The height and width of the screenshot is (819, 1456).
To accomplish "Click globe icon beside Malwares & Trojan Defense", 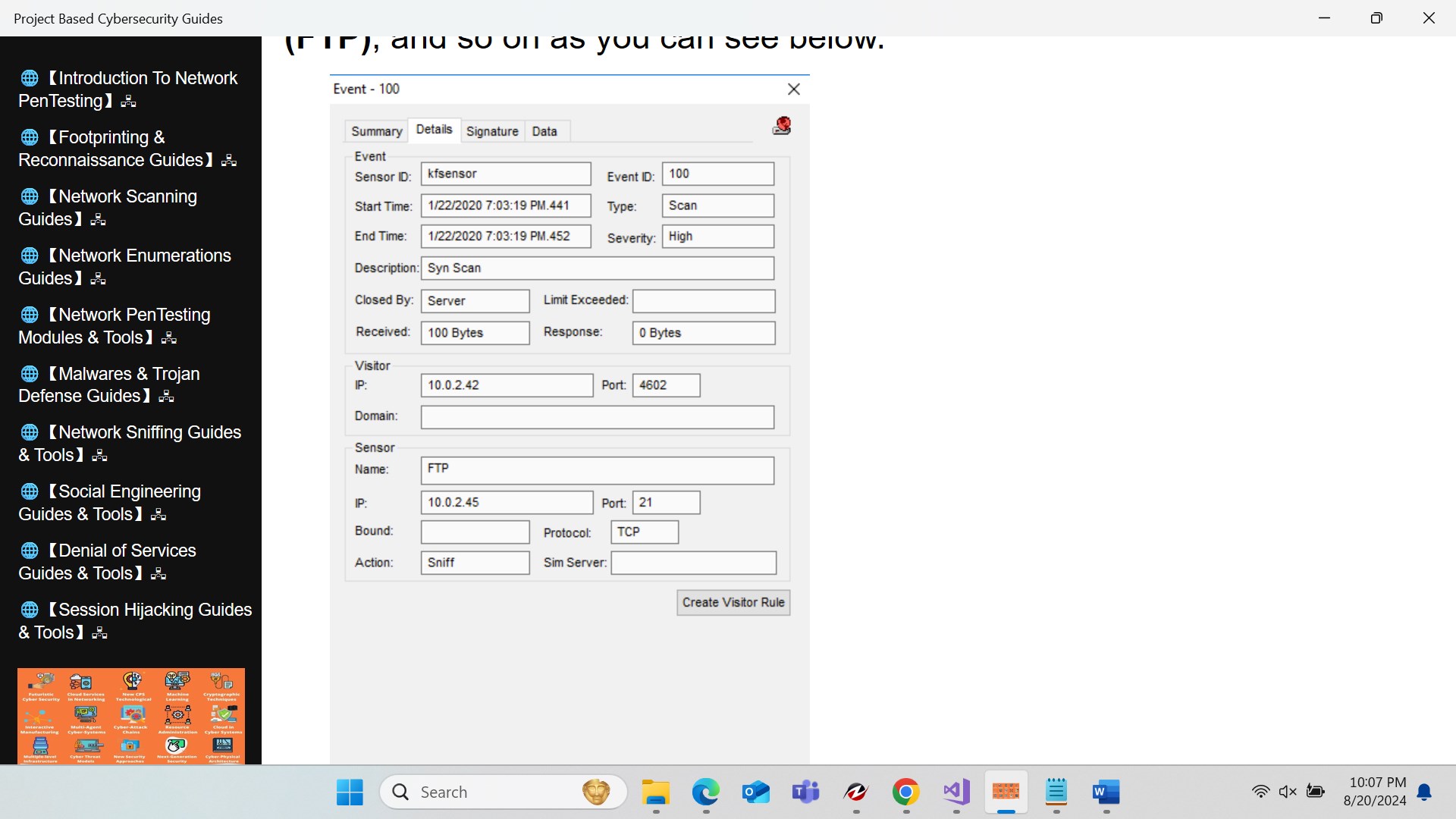I will 30,374.
